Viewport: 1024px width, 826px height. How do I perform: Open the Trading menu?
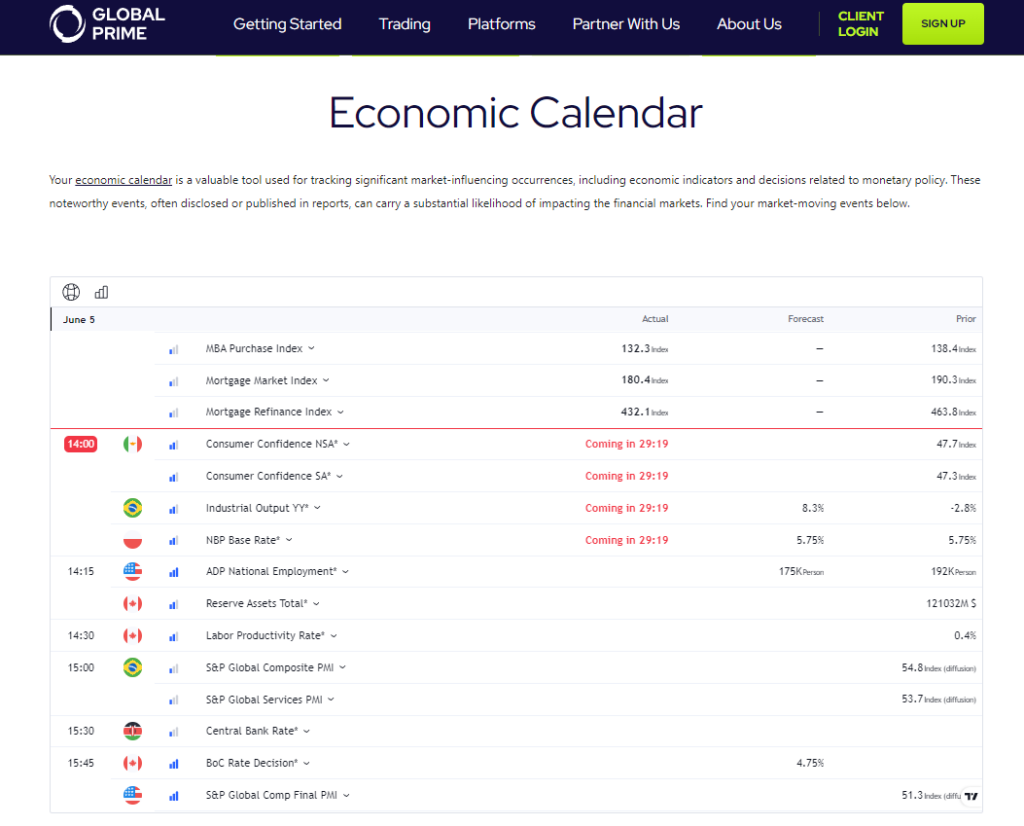[x=404, y=23]
